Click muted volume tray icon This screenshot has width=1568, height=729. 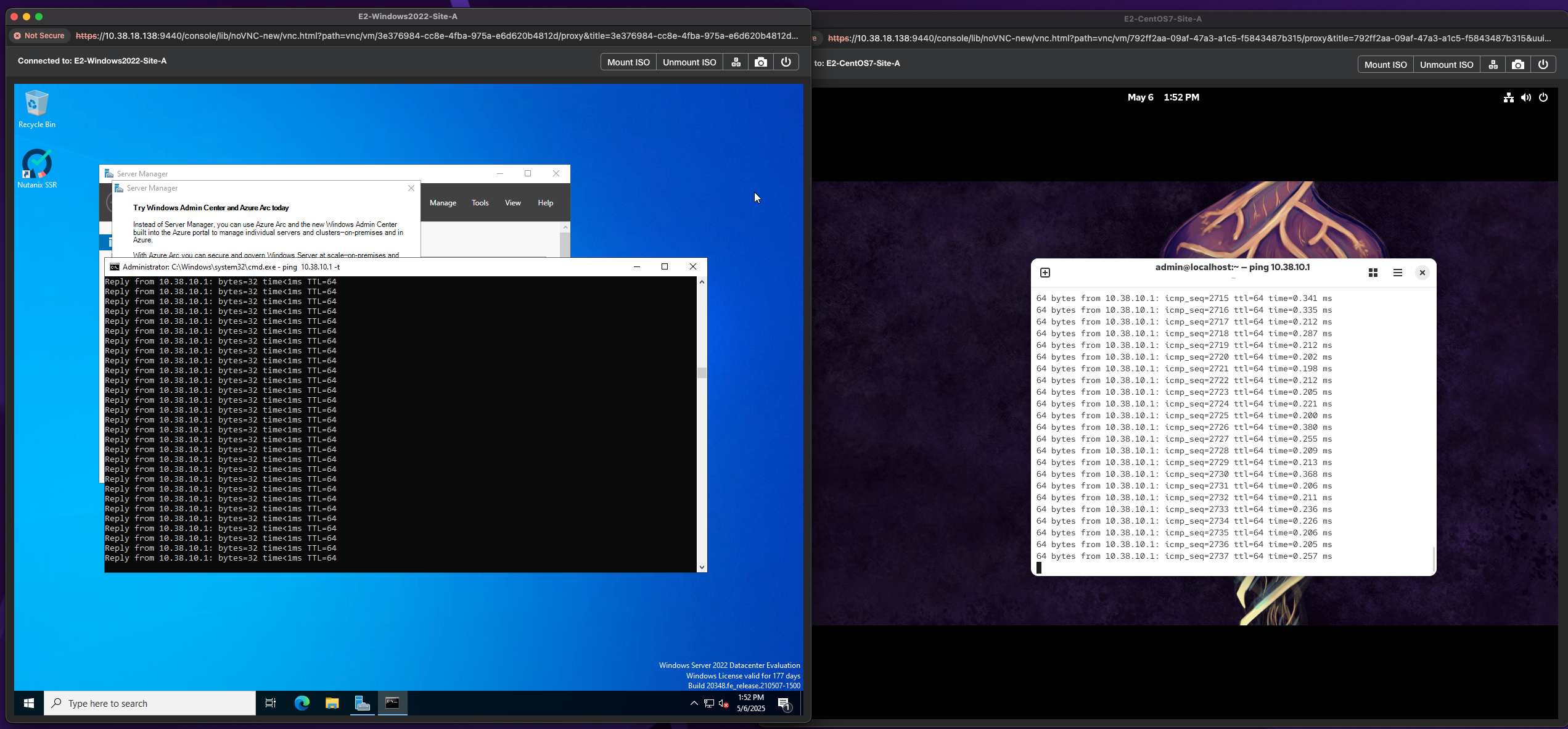(x=724, y=704)
